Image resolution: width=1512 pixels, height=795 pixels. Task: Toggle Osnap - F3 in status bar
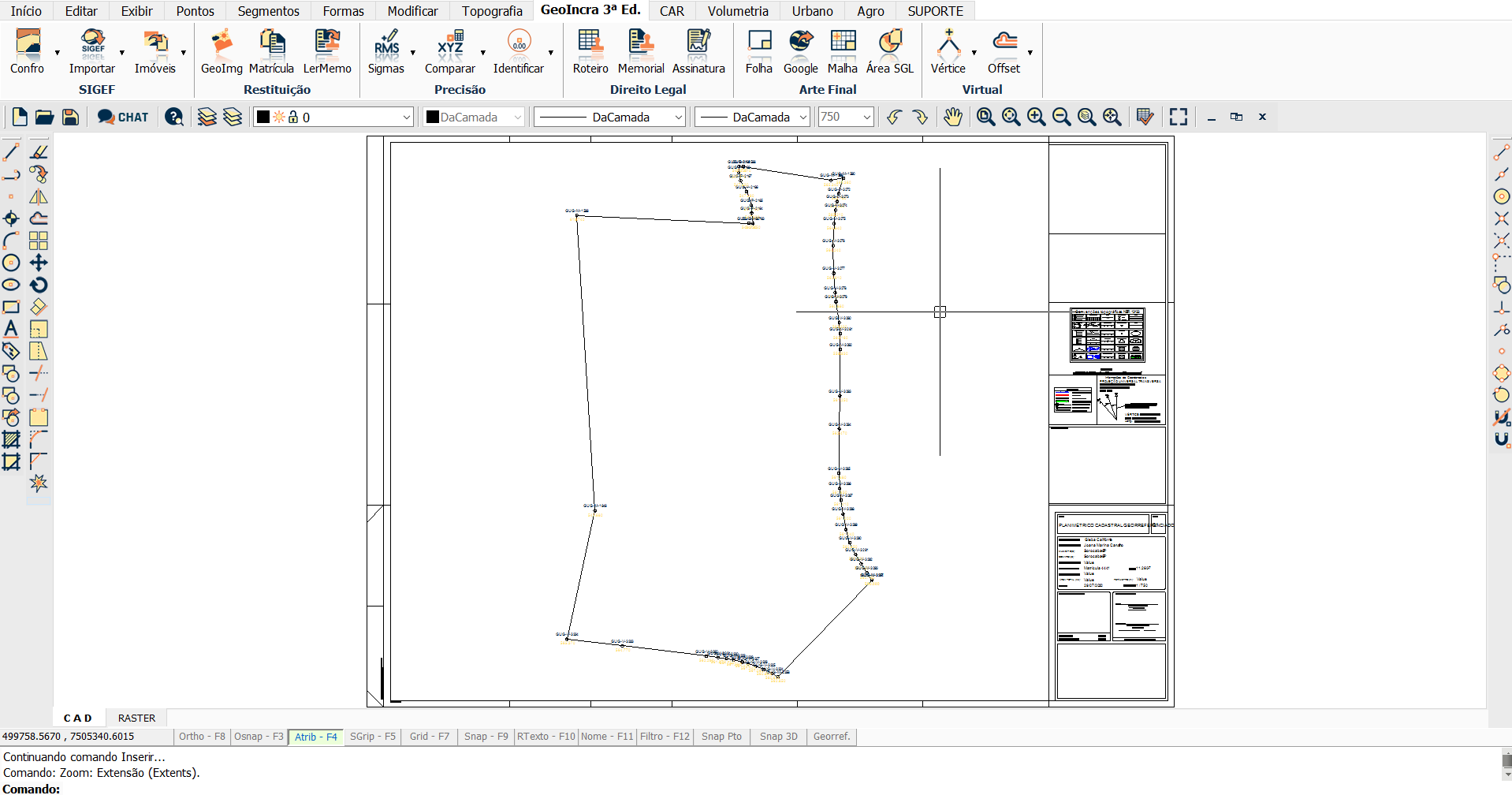coord(259,737)
